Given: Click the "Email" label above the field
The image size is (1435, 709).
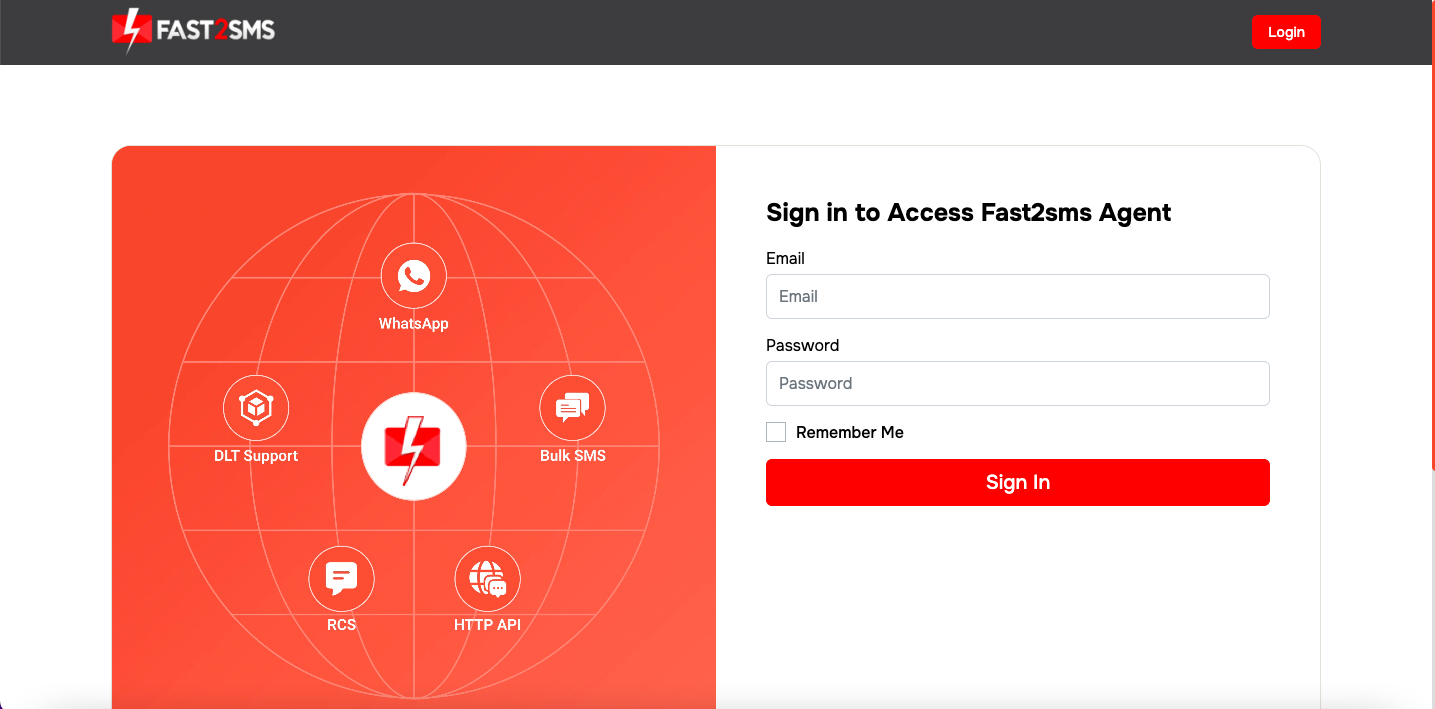Looking at the screenshot, I should [785, 258].
